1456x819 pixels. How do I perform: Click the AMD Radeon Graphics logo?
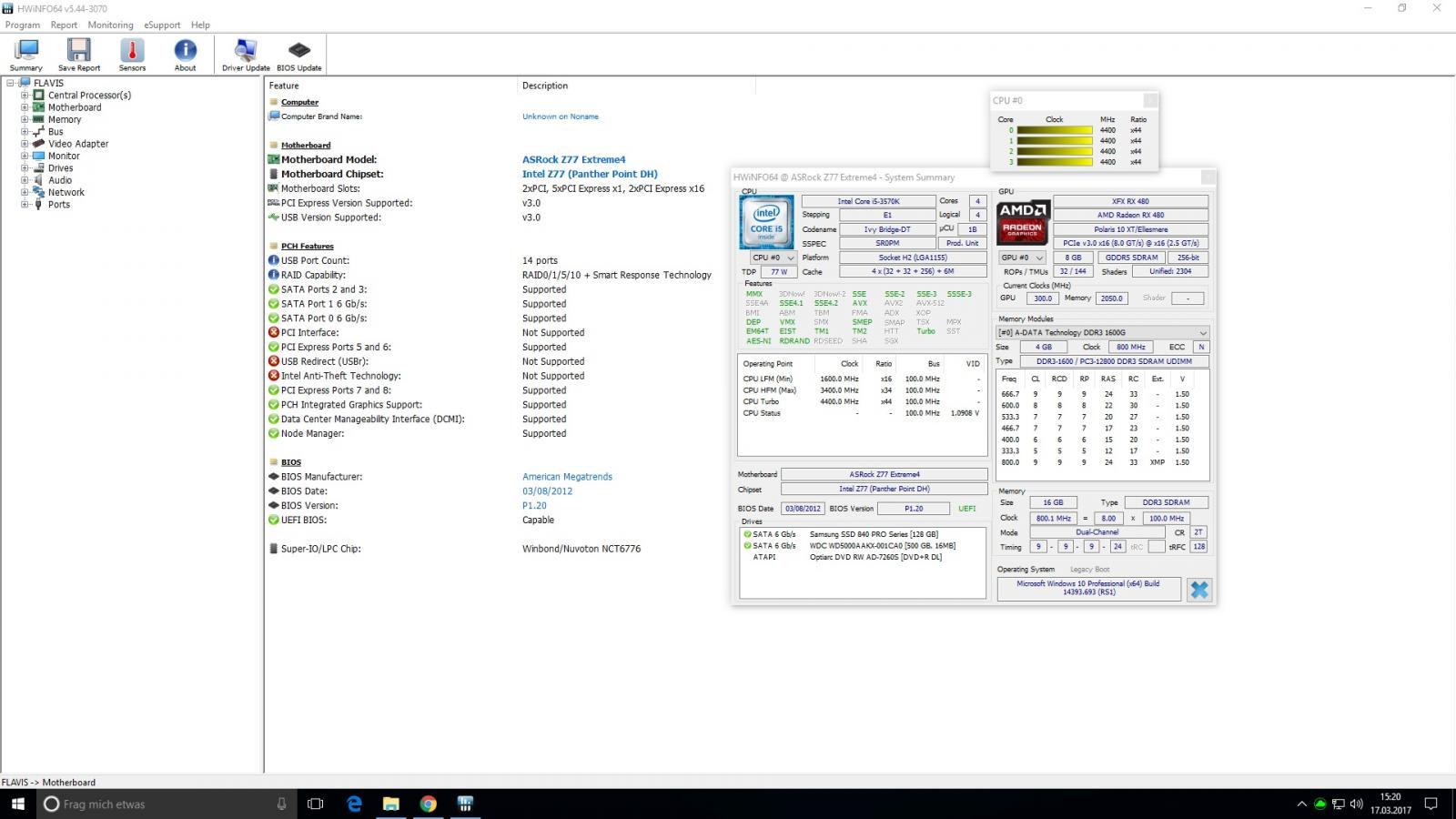pos(1023,222)
